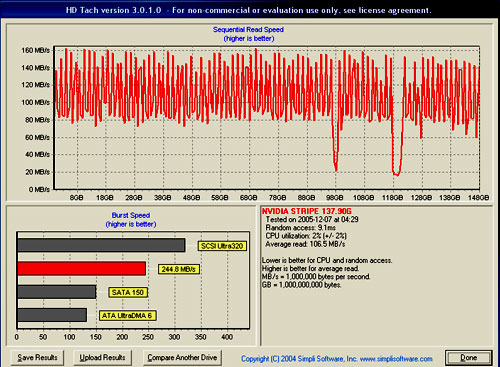Select the SATA 150 label

tap(128, 292)
